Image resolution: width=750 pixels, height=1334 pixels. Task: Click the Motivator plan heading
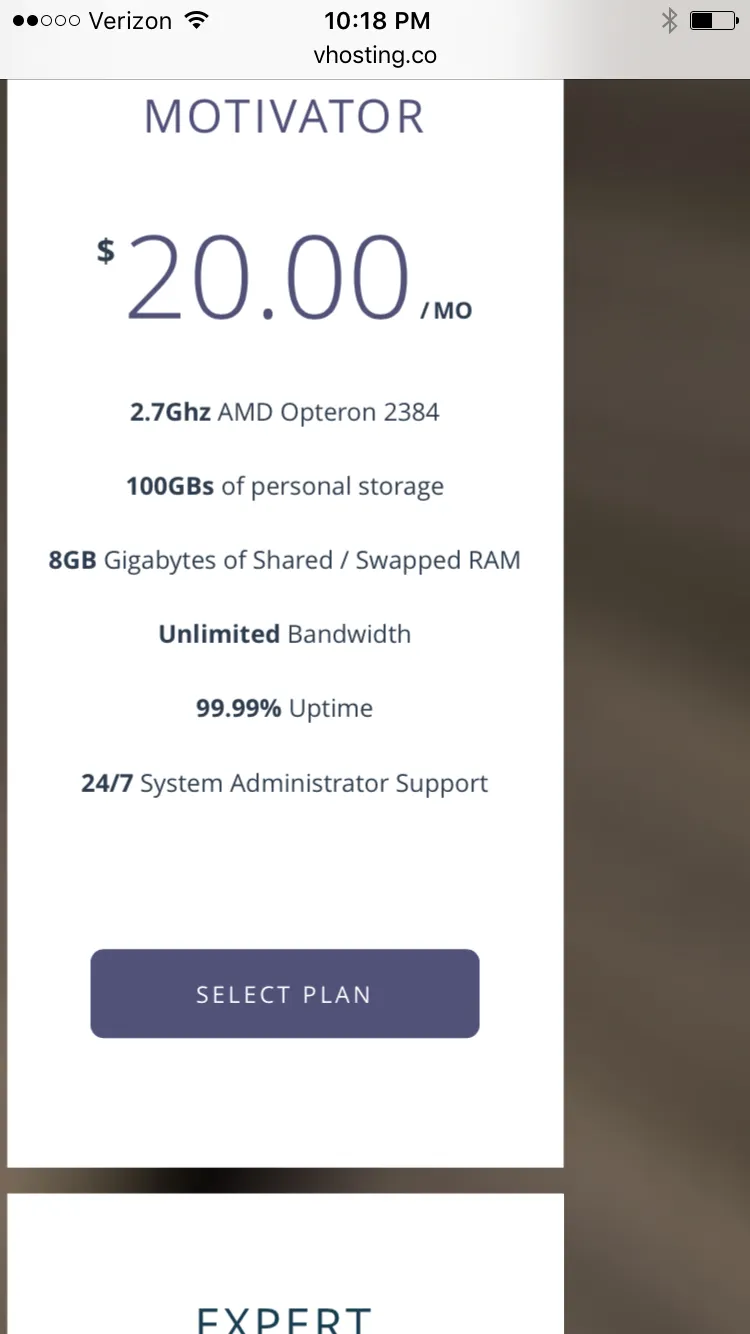click(285, 117)
